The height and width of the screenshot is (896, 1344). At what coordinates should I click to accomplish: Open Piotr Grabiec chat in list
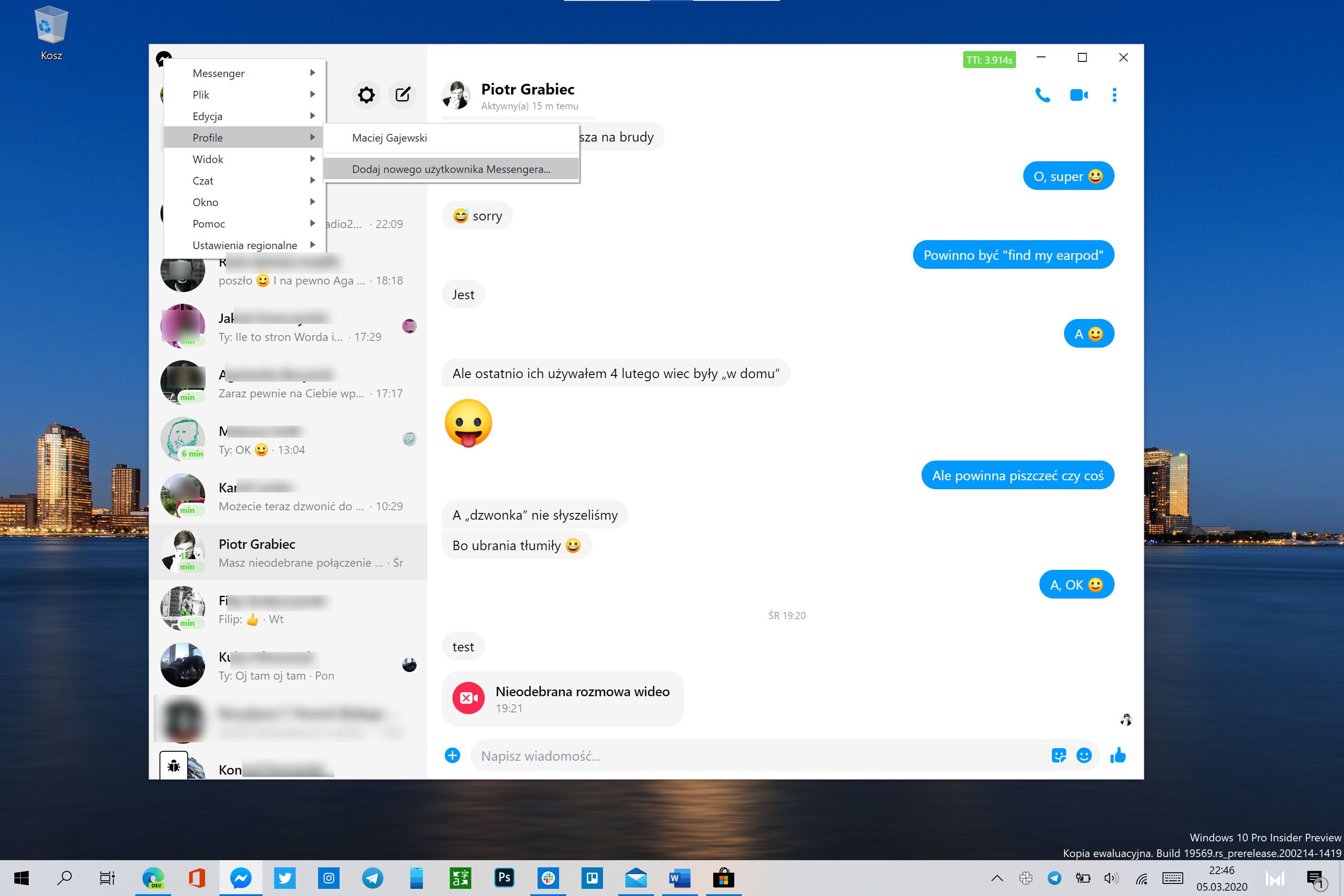click(x=288, y=552)
